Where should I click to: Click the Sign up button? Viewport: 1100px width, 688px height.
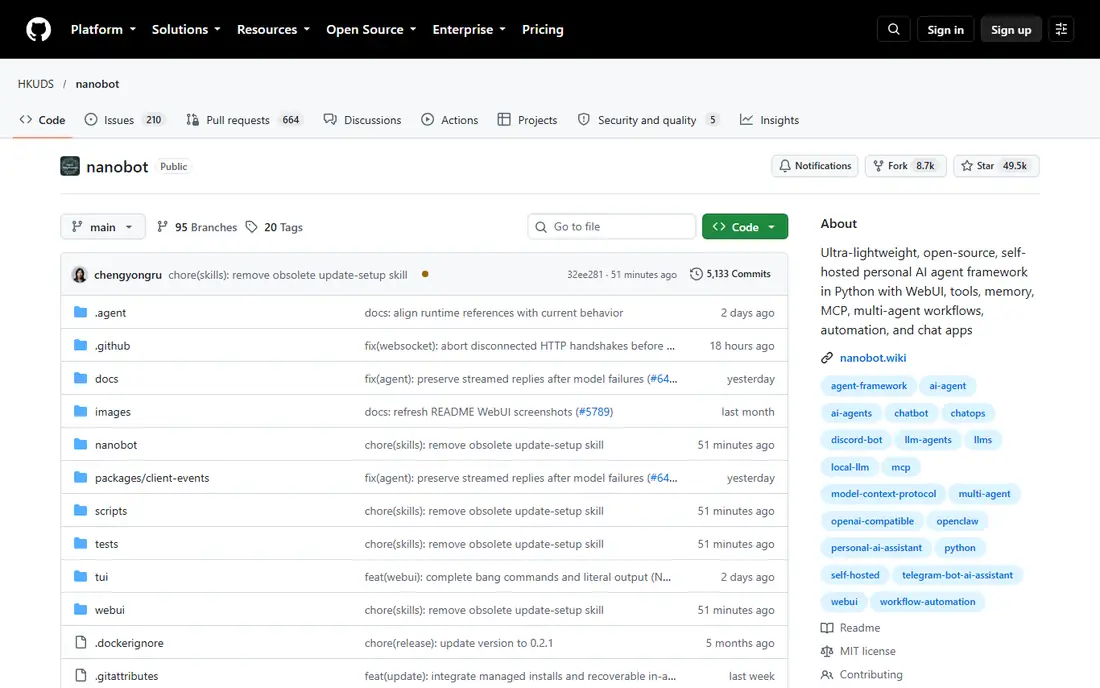point(1011,29)
